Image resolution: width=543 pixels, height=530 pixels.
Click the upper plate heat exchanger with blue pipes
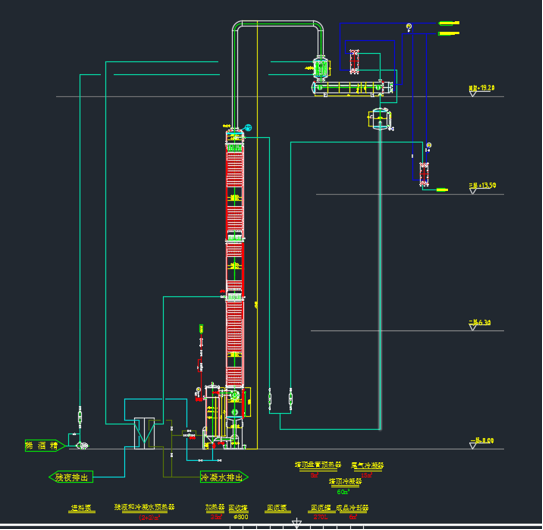coord(354,62)
